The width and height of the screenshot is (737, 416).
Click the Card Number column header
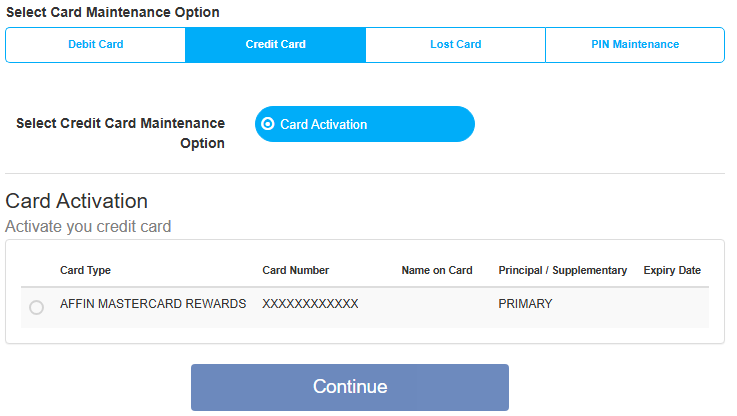tap(296, 270)
